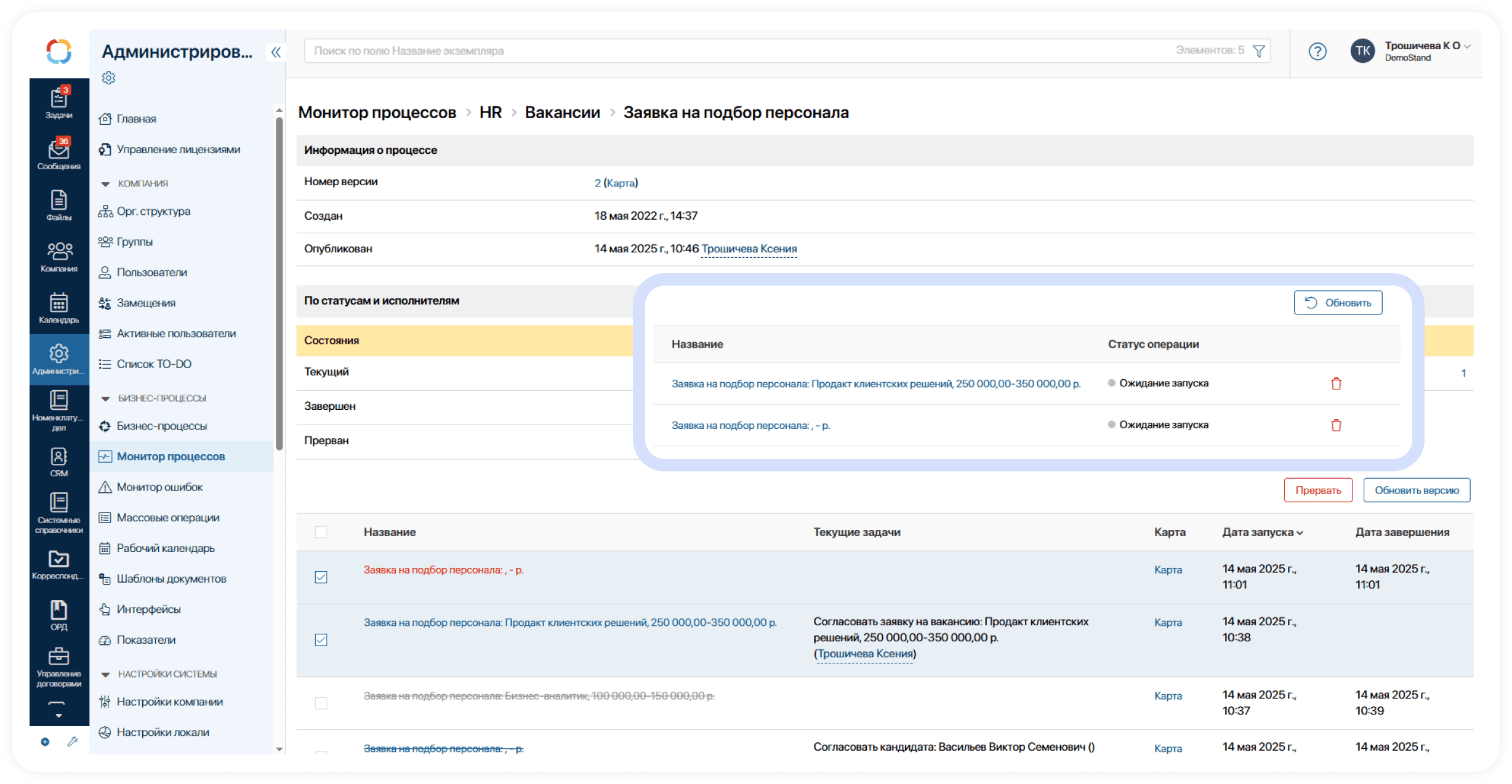Click the Обновить refresh button
The height and width of the screenshot is (784, 1512).
pyautogui.click(x=1338, y=303)
